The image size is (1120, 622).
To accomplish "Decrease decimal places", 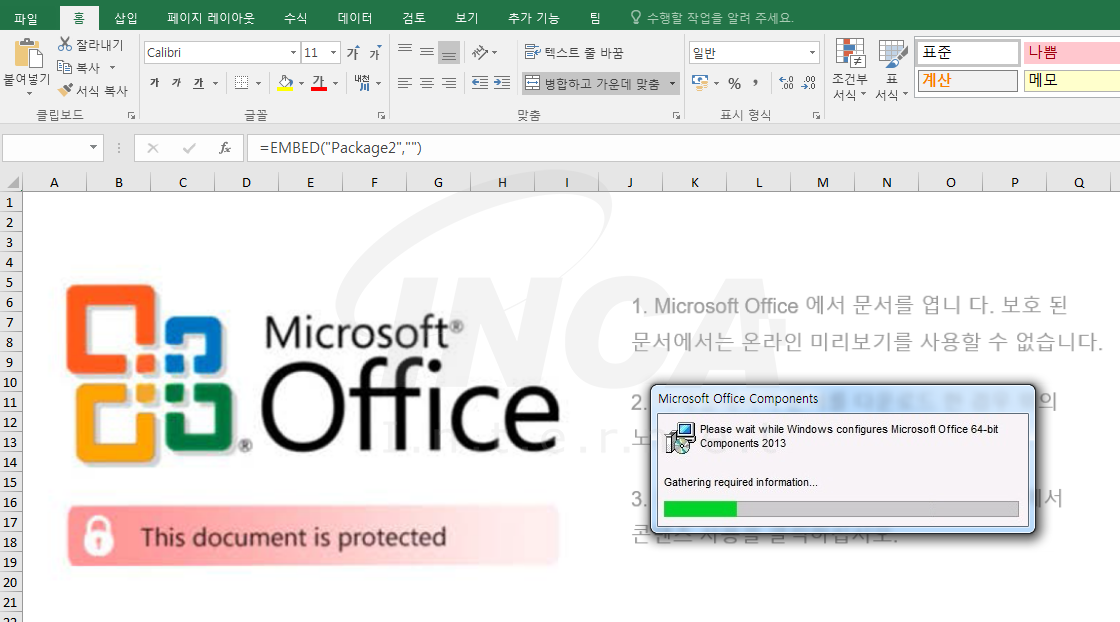I will [809, 83].
